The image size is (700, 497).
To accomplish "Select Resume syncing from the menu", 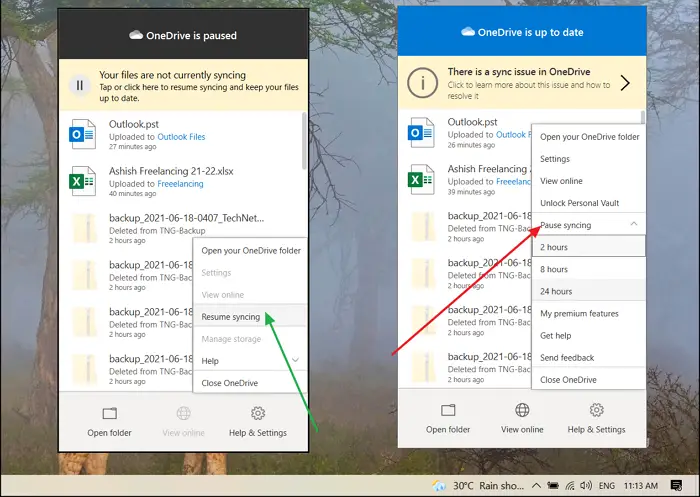I will (x=250, y=317).
